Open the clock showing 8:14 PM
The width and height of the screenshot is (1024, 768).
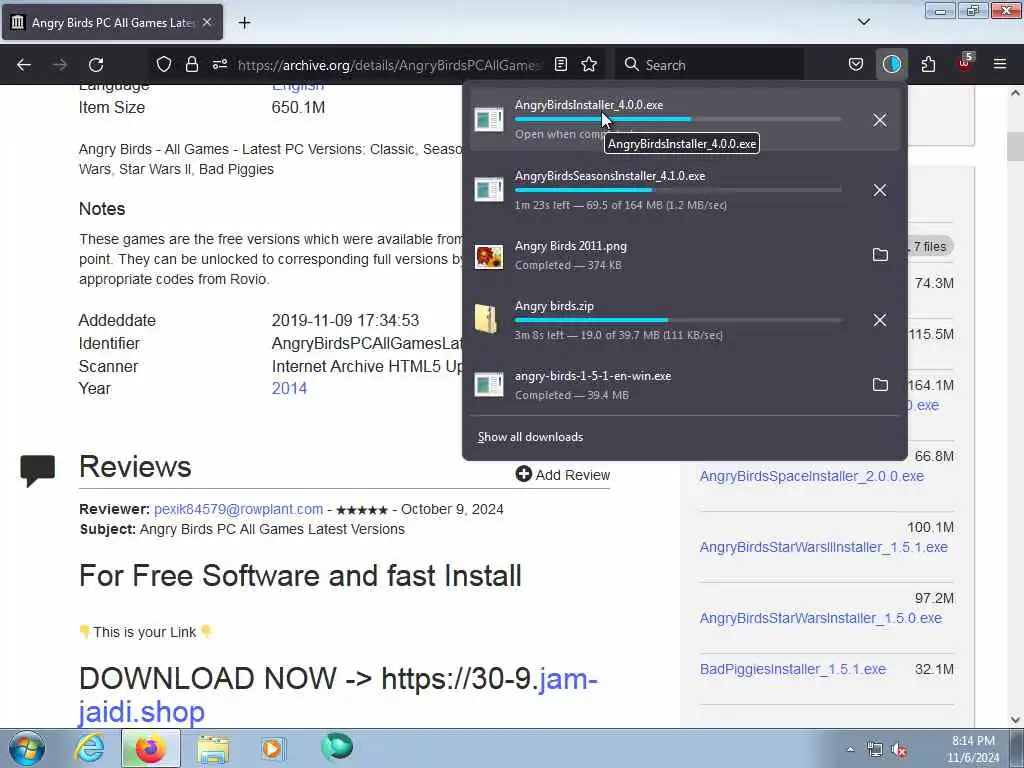[973, 749]
